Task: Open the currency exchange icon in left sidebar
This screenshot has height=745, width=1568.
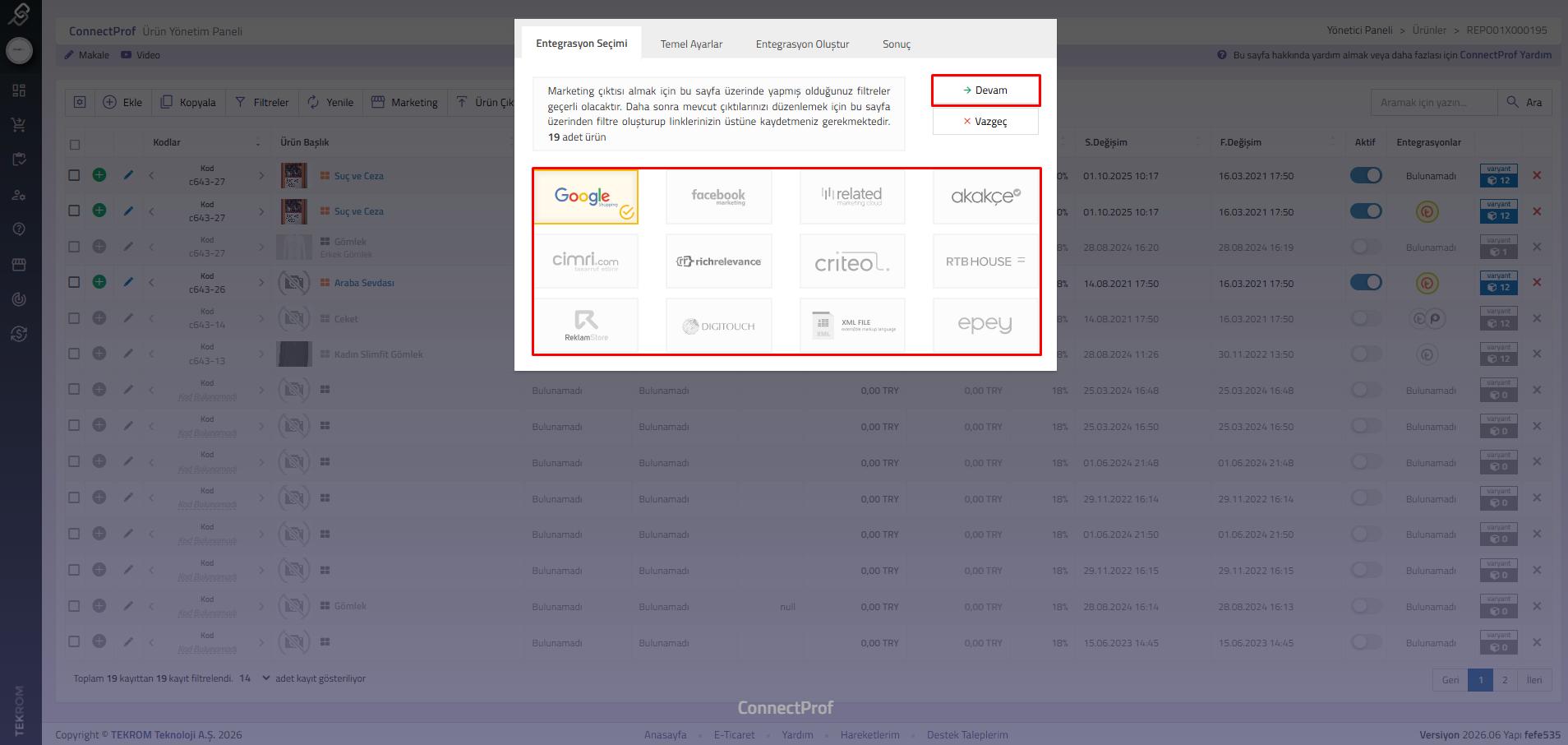Action: pyautogui.click(x=19, y=334)
